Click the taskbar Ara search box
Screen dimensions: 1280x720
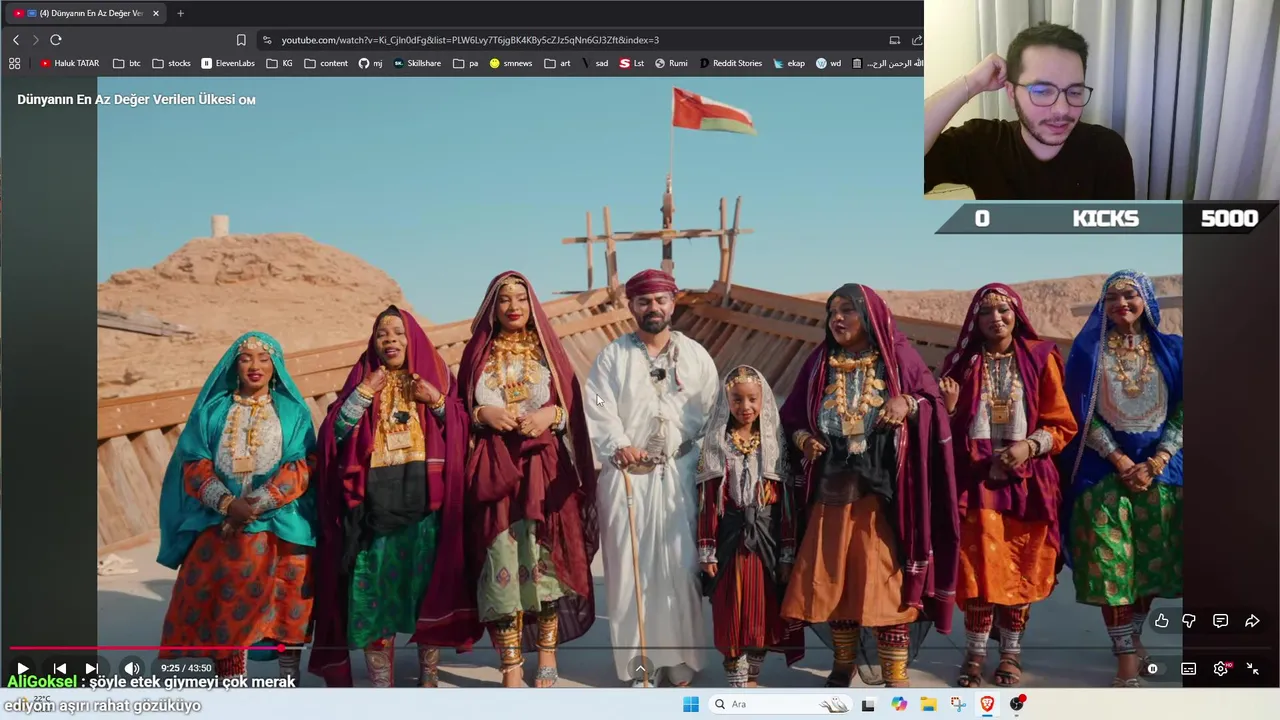(x=779, y=704)
